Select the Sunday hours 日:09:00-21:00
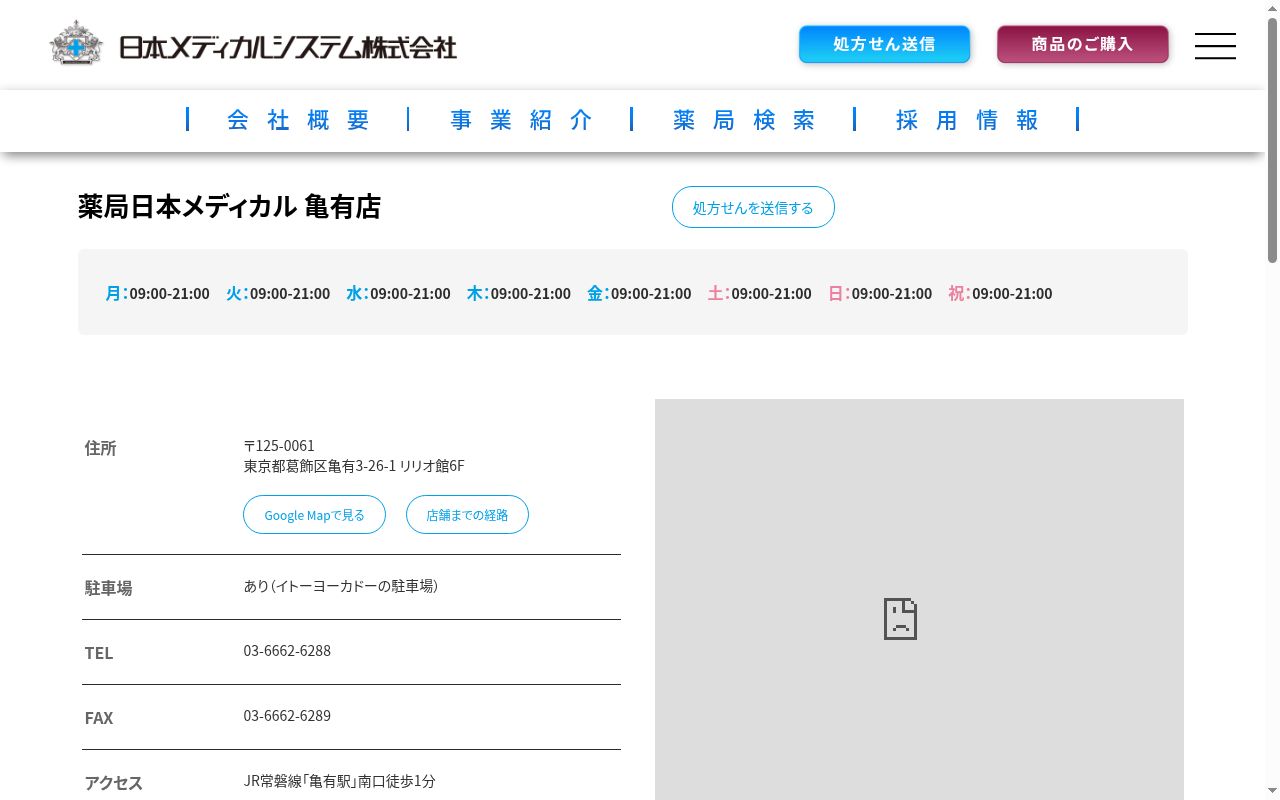This screenshot has height=800, width=1280. [x=880, y=293]
